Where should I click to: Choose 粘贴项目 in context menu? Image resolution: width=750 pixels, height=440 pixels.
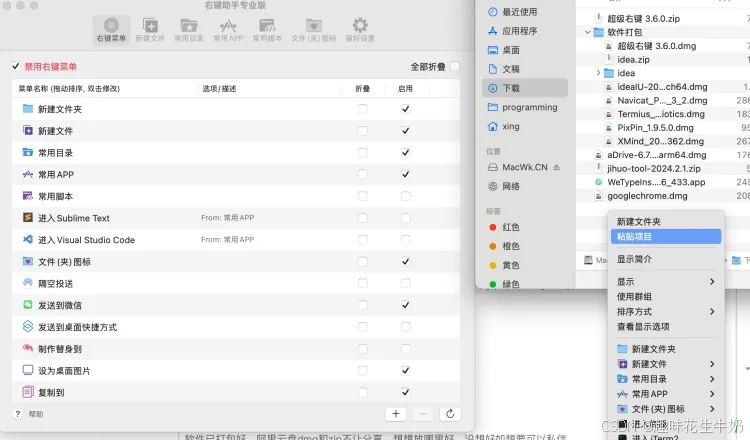666,237
